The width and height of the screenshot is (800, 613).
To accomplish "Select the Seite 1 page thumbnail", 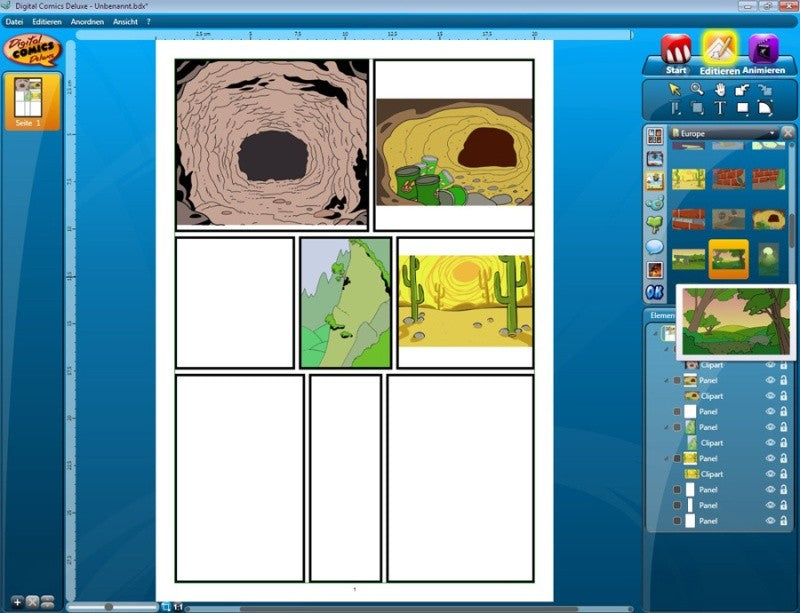I will pos(33,102).
